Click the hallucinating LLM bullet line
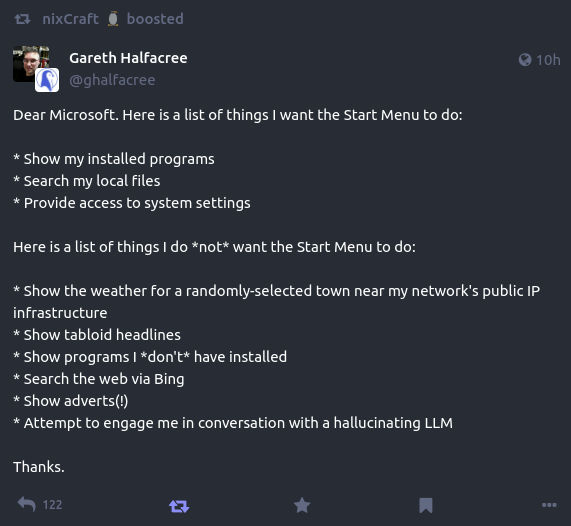This screenshot has width=571, height=526. [233, 423]
